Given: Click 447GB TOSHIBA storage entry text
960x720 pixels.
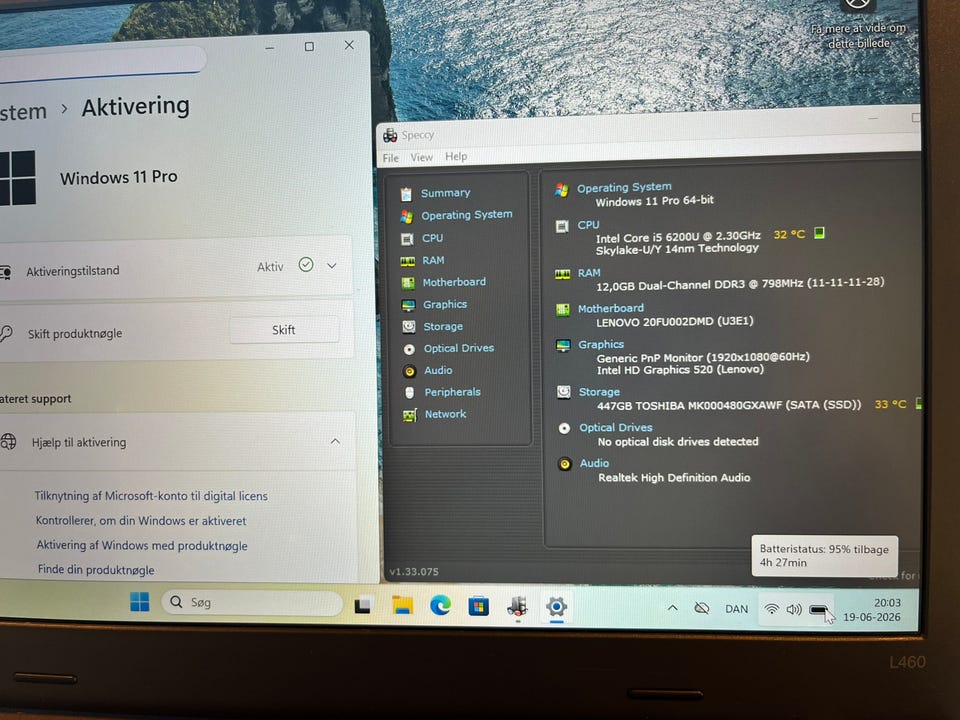Looking at the screenshot, I should (x=729, y=405).
